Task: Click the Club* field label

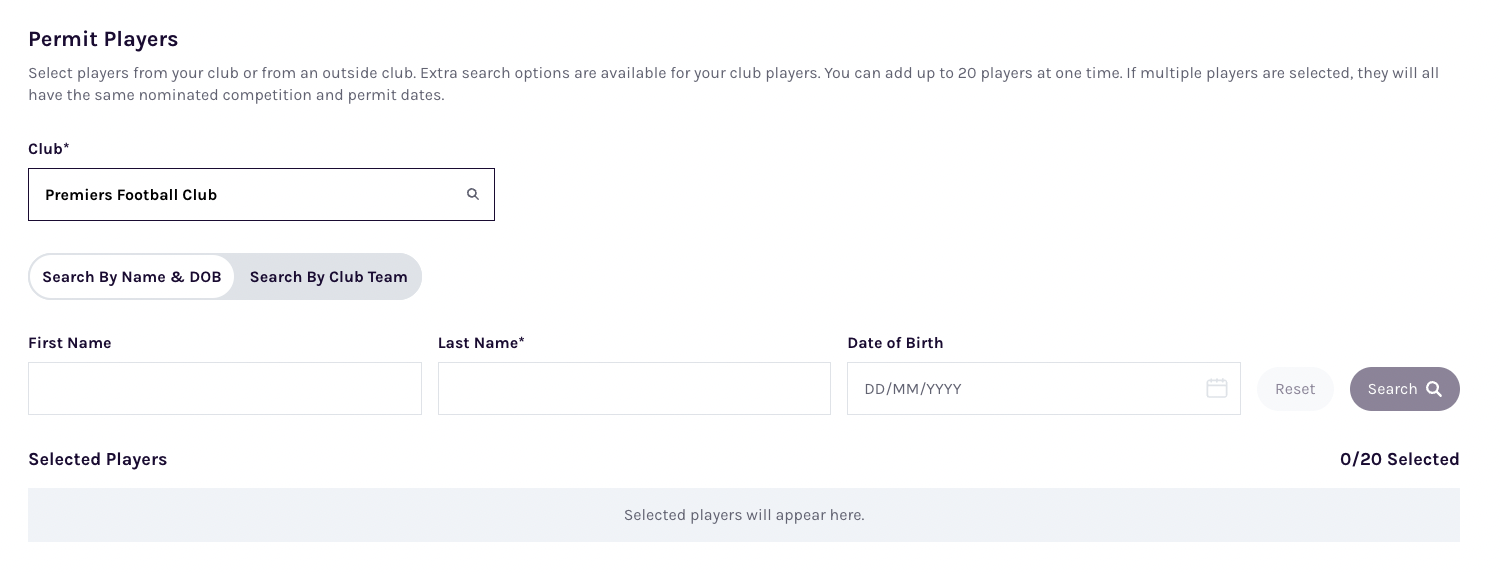Action: [49, 148]
